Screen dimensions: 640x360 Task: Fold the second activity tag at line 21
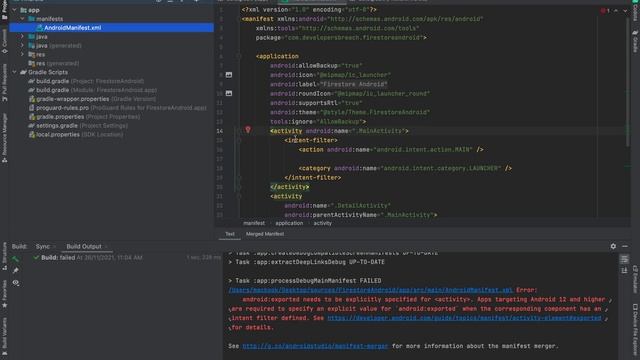239,196
